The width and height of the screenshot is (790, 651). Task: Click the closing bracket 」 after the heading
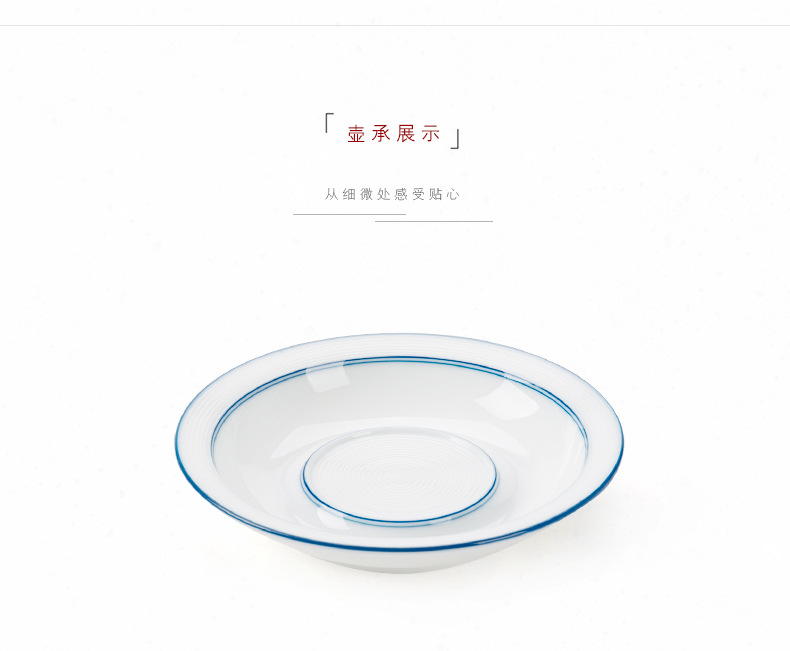point(455,139)
